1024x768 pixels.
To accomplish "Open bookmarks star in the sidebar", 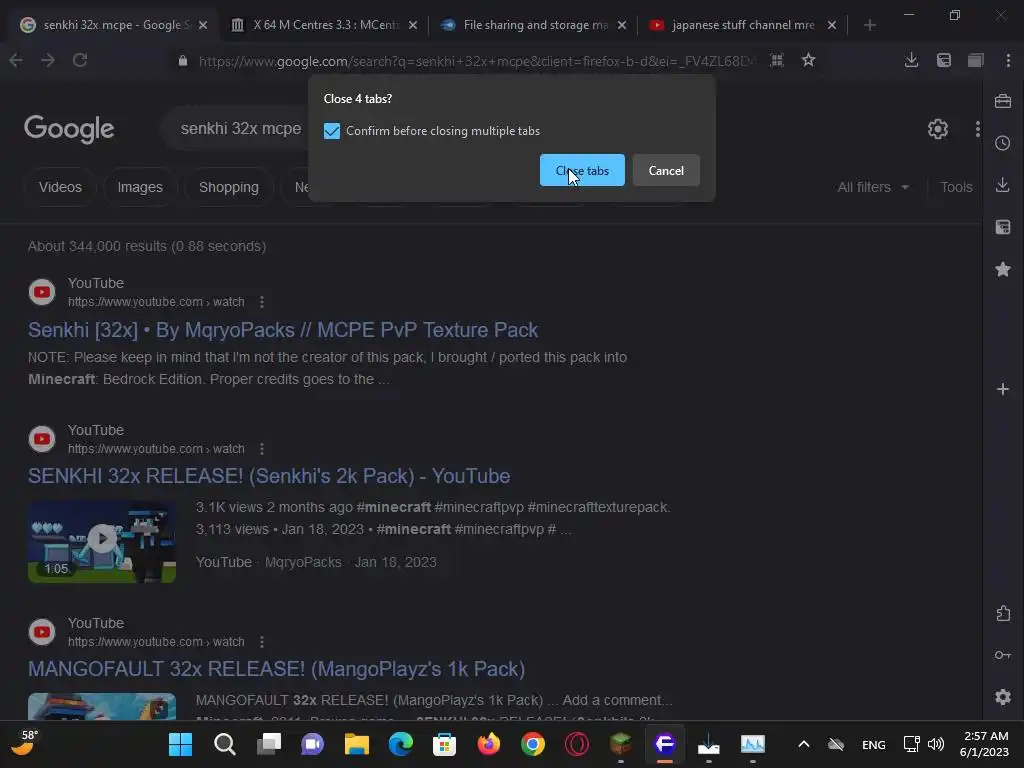I will coord(1003,269).
